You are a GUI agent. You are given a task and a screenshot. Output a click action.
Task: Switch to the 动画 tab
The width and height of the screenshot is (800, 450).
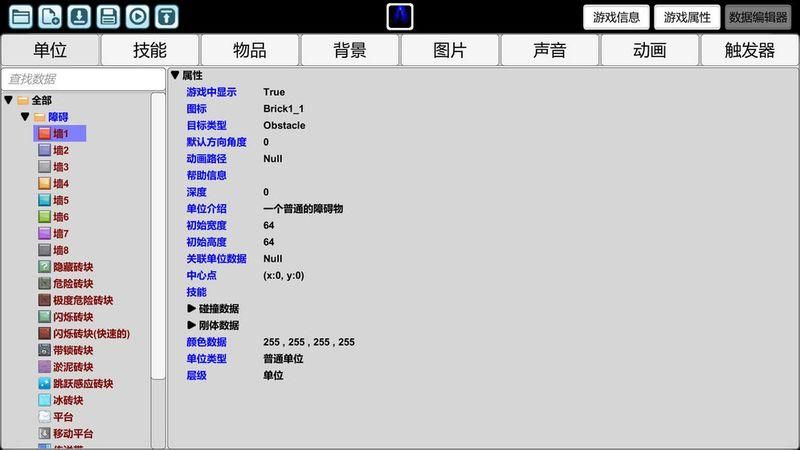650,50
